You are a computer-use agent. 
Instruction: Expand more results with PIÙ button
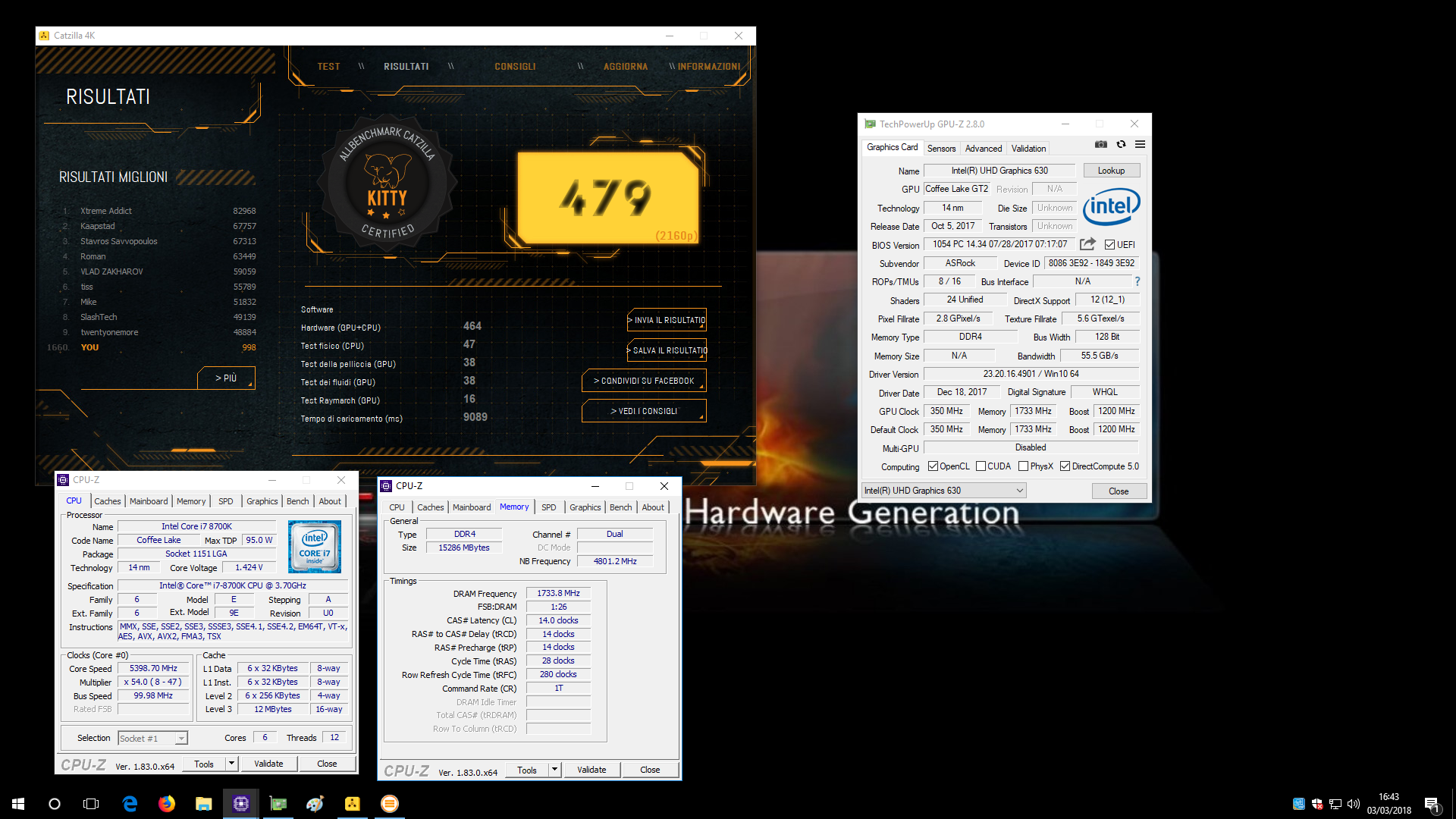226,378
